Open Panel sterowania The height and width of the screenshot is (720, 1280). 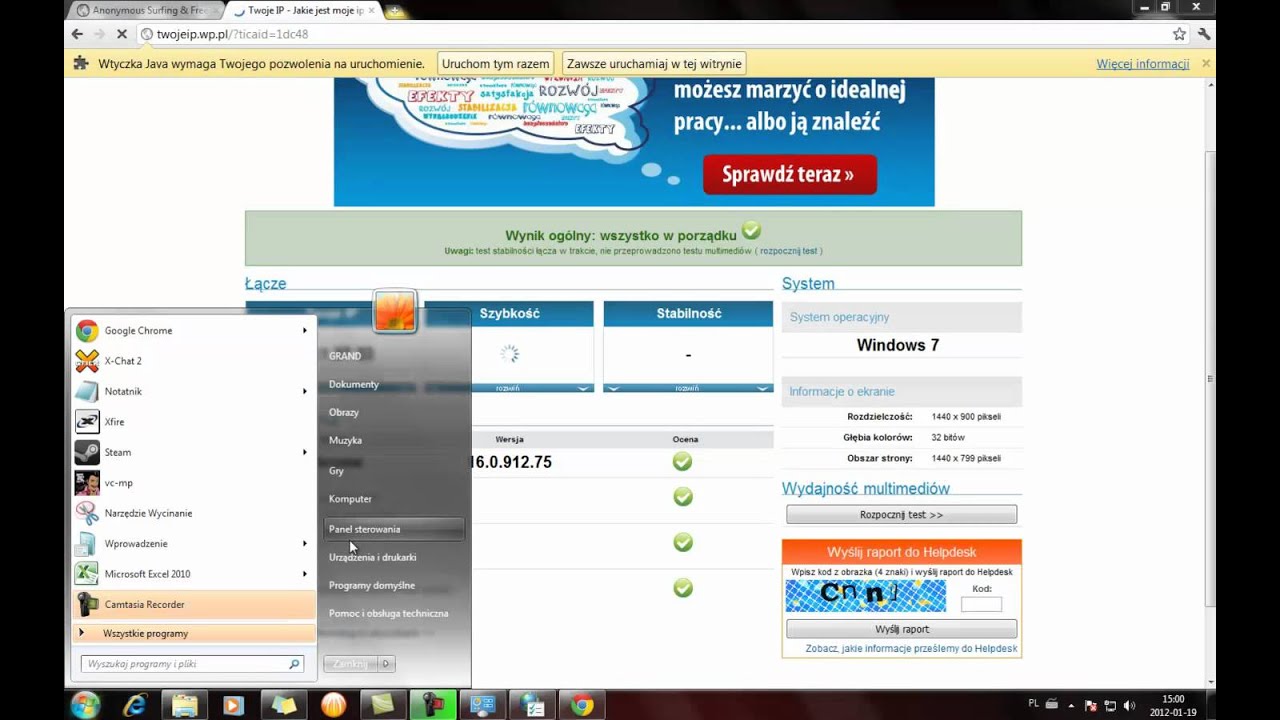tap(395, 529)
